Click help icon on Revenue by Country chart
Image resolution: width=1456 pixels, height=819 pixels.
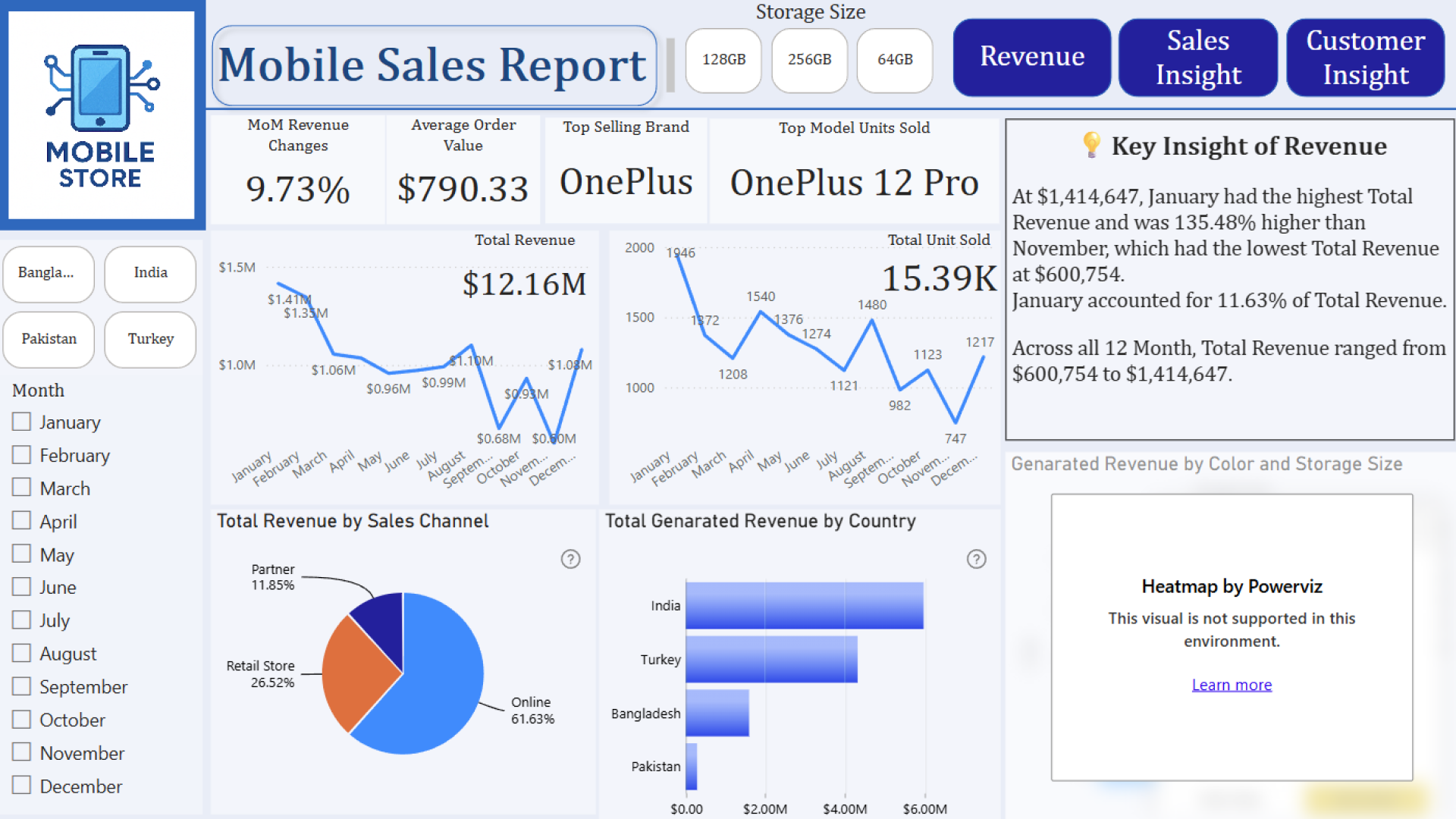click(976, 559)
